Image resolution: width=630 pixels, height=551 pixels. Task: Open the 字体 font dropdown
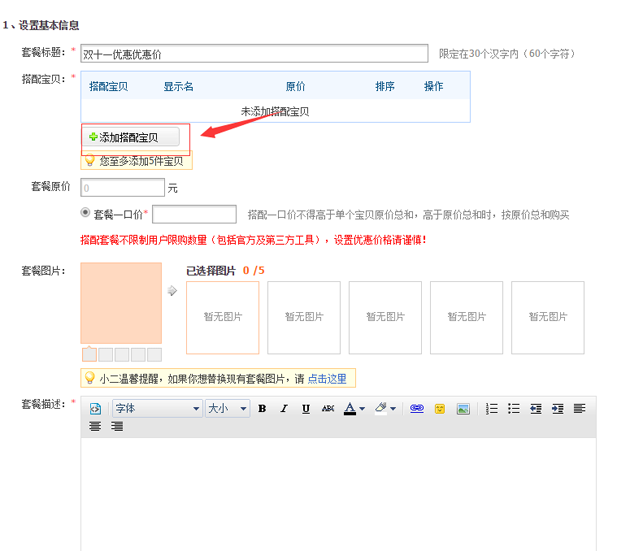157,409
